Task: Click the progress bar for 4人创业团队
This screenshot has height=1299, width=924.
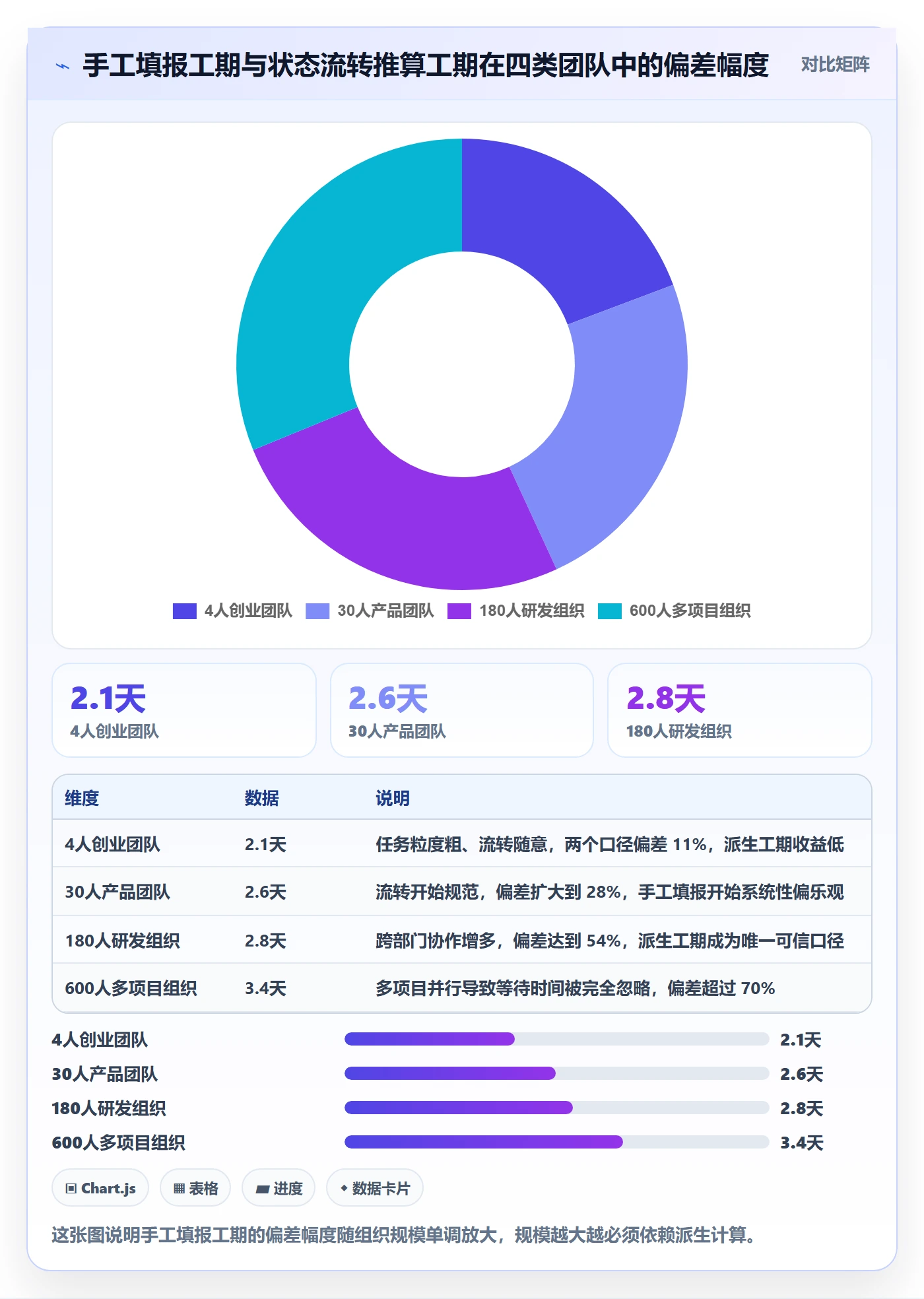Action: (556, 1039)
